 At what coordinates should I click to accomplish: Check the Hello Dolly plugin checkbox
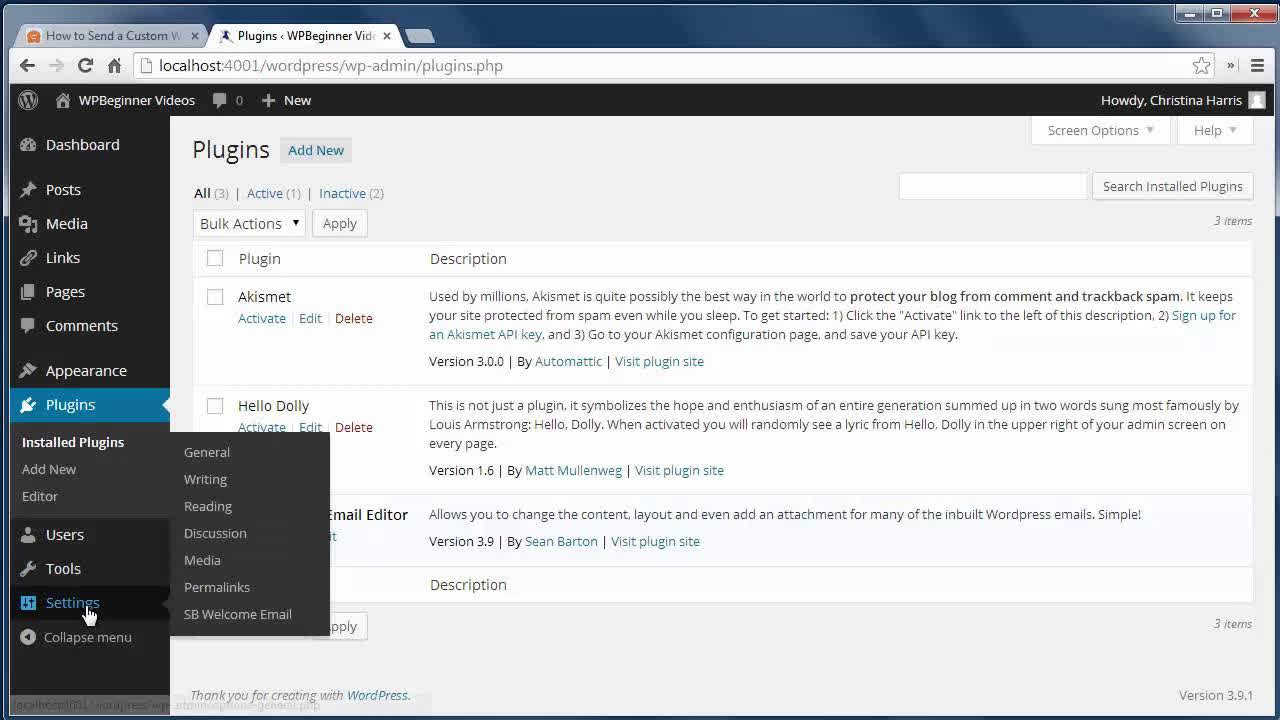pyautogui.click(x=215, y=405)
